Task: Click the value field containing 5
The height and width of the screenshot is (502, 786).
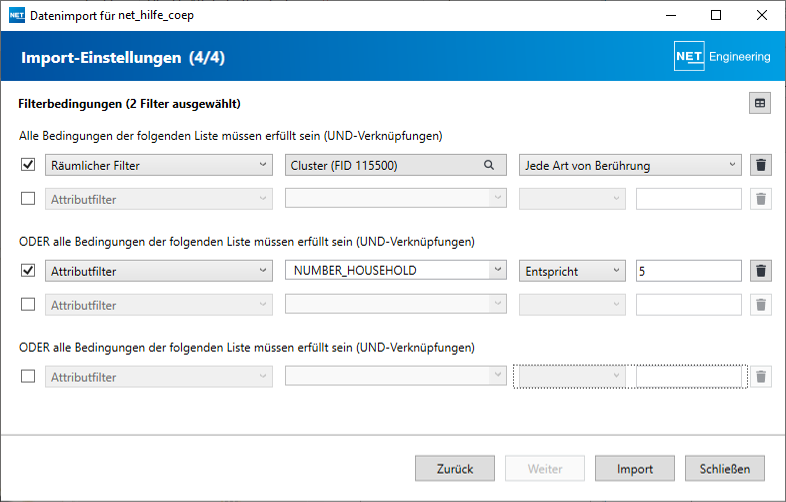Action: point(688,271)
